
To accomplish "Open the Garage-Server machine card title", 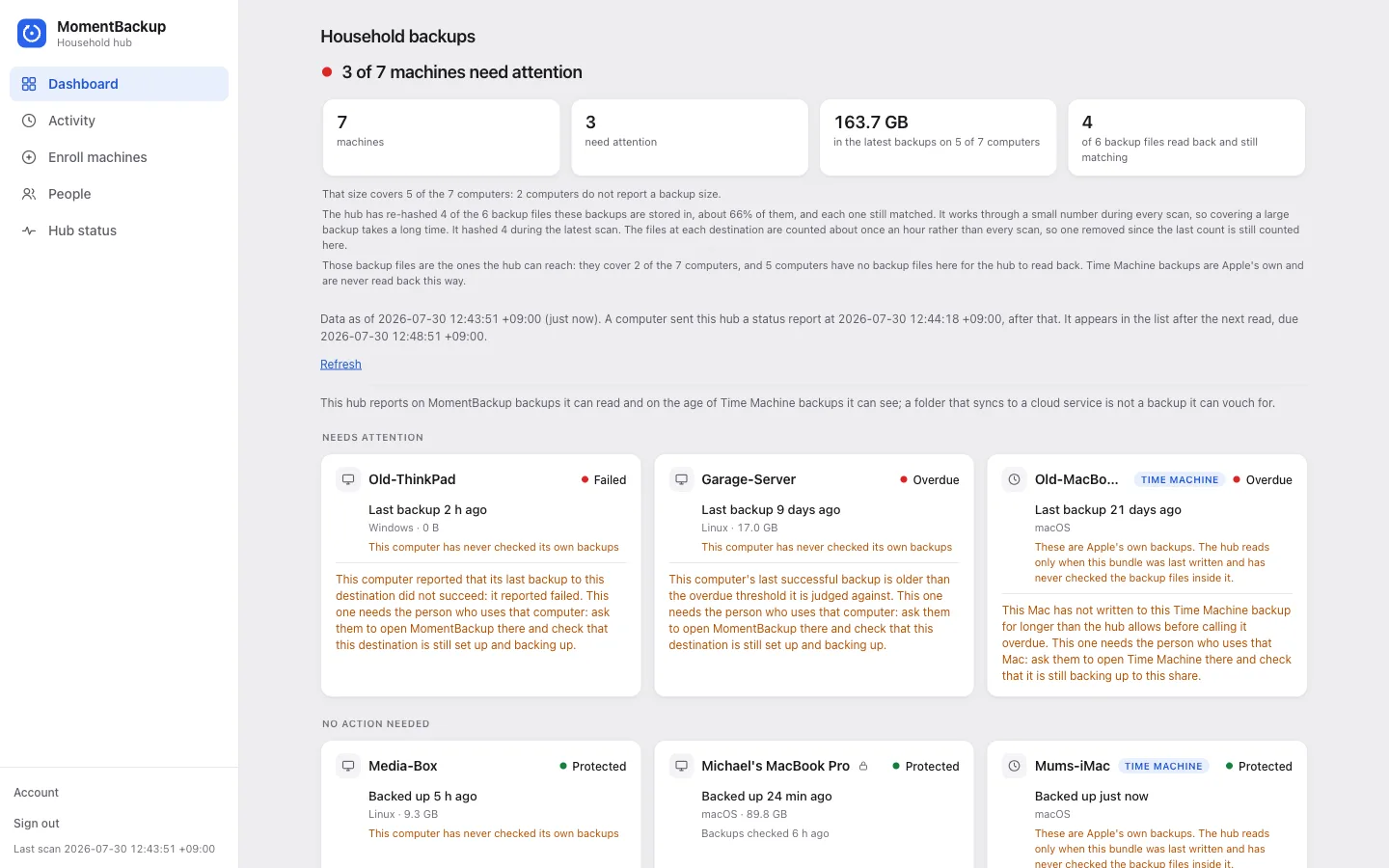I will [x=749, y=479].
